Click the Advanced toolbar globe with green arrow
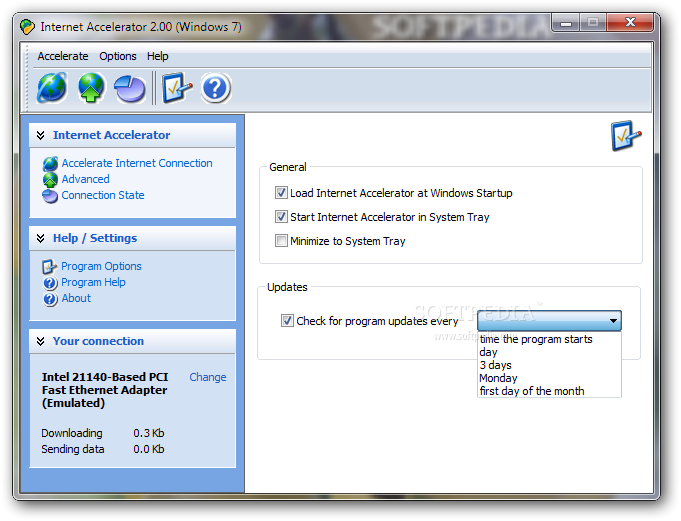The width and height of the screenshot is (681, 521). [x=91, y=88]
